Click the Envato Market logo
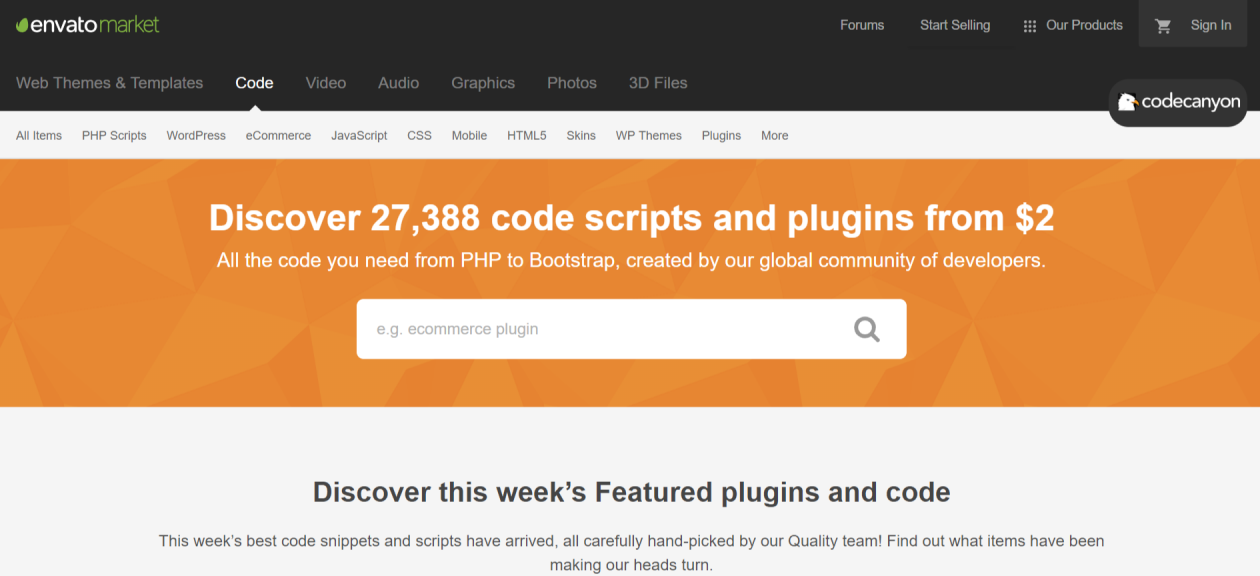 point(88,25)
